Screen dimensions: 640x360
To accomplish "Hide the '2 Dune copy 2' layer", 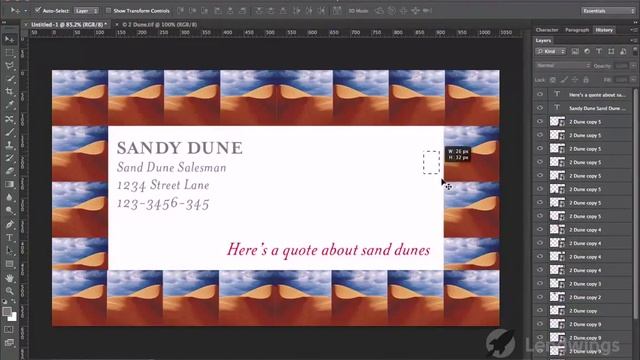I will [540, 297].
